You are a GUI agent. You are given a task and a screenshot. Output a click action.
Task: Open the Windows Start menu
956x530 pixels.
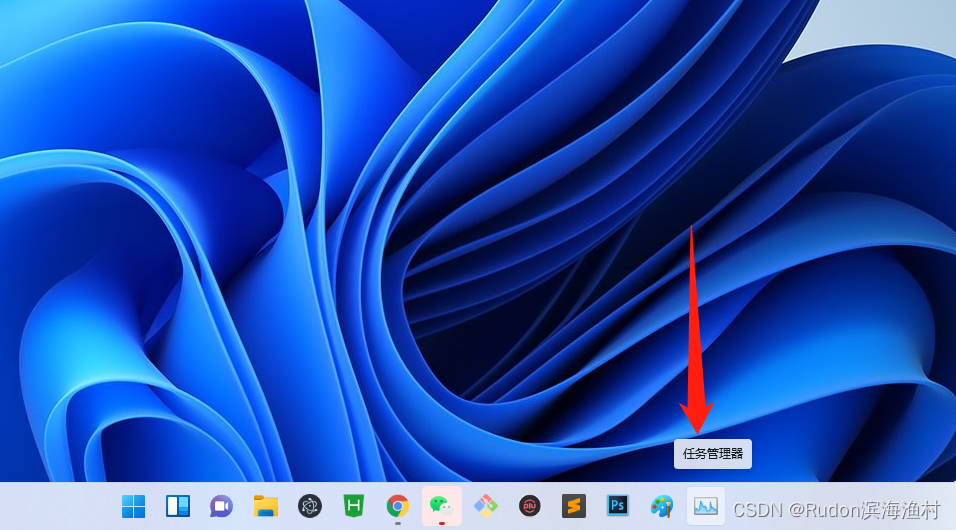pos(134,506)
